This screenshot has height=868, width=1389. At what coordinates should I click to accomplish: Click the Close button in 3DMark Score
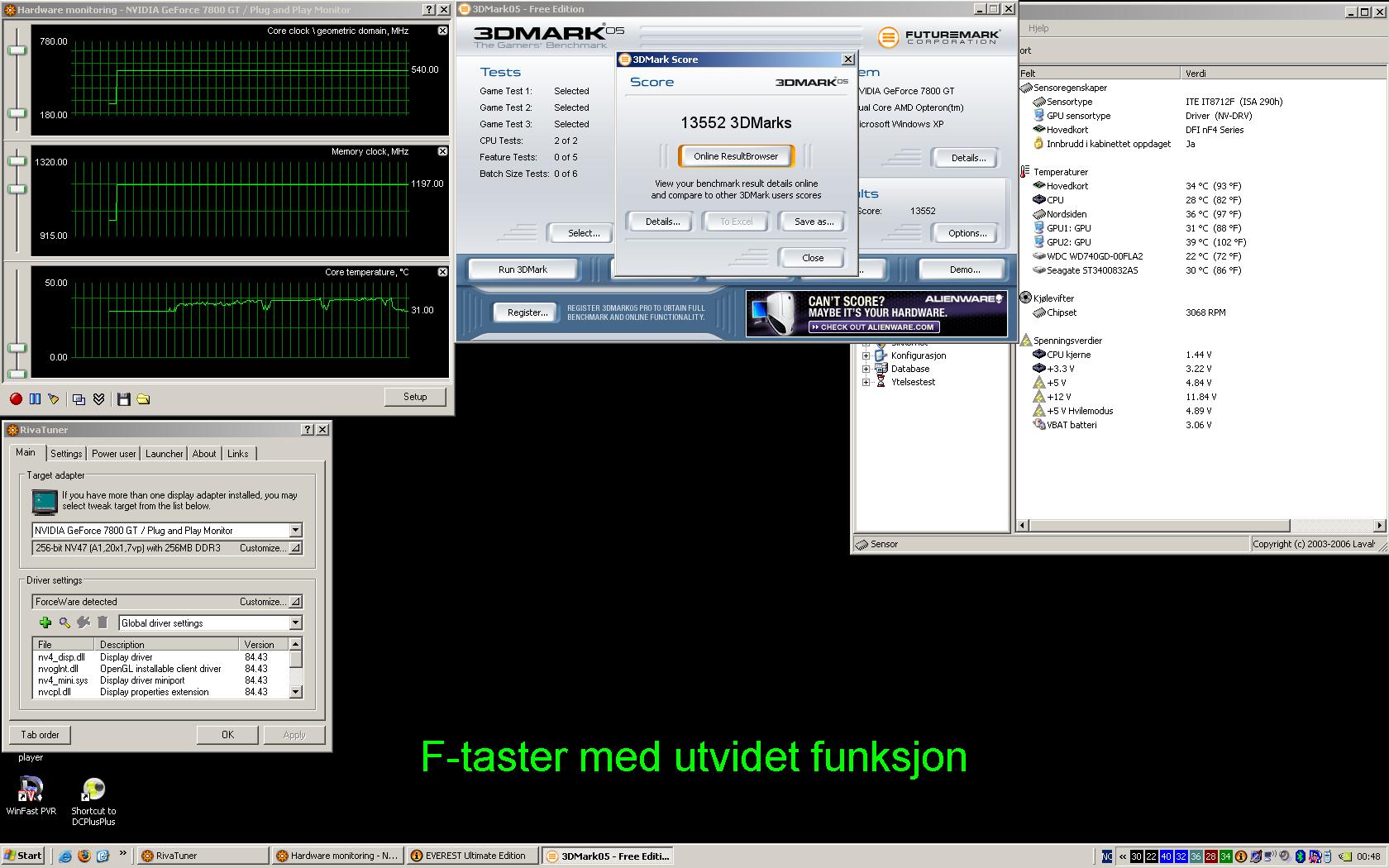[813, 258]
